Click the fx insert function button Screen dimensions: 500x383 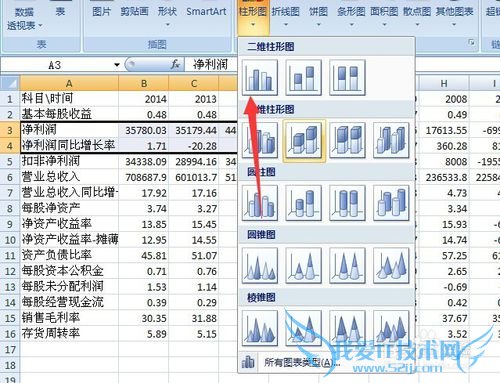coord(175,64)
